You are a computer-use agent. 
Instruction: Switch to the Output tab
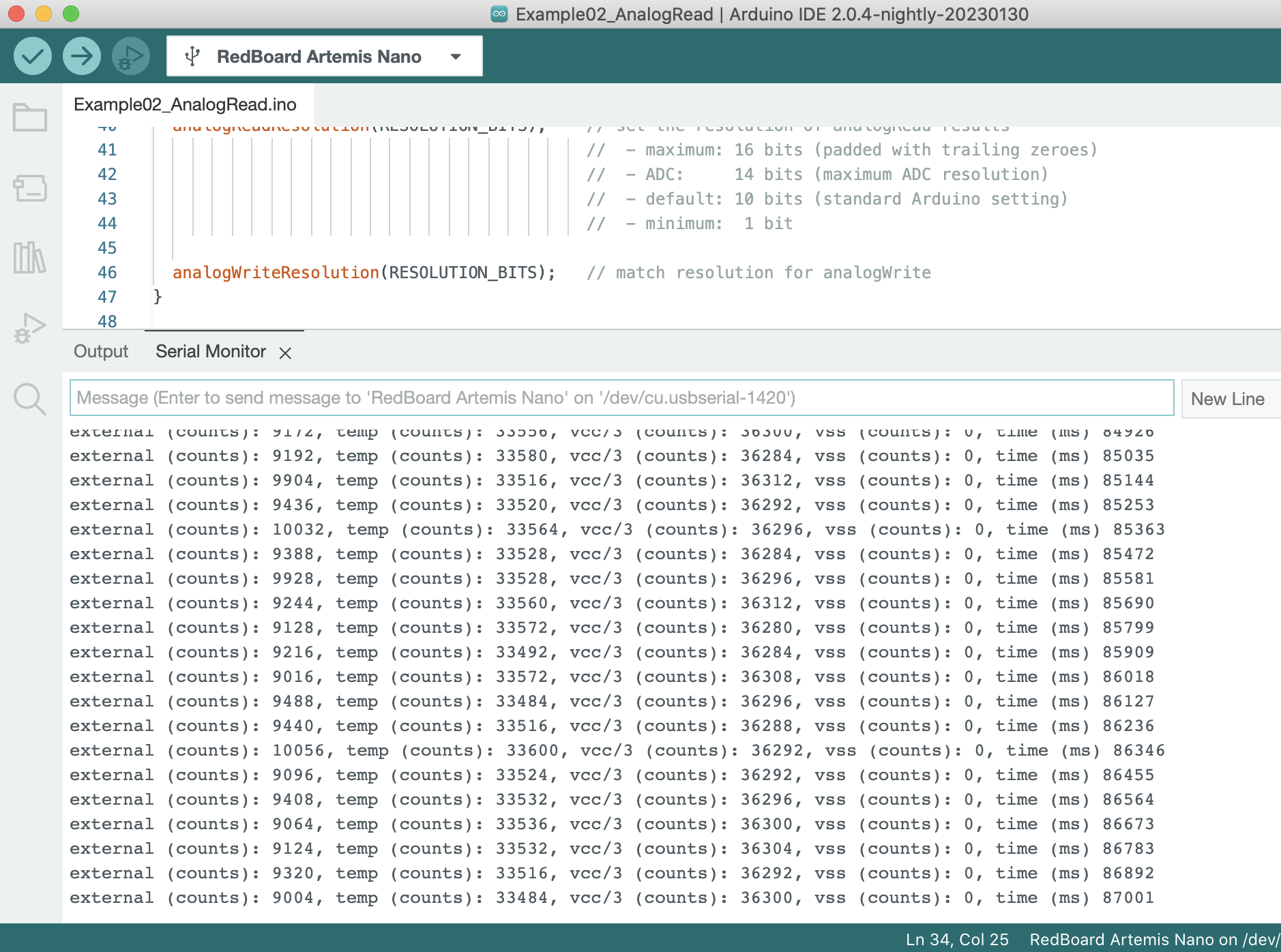coord(101,351)
